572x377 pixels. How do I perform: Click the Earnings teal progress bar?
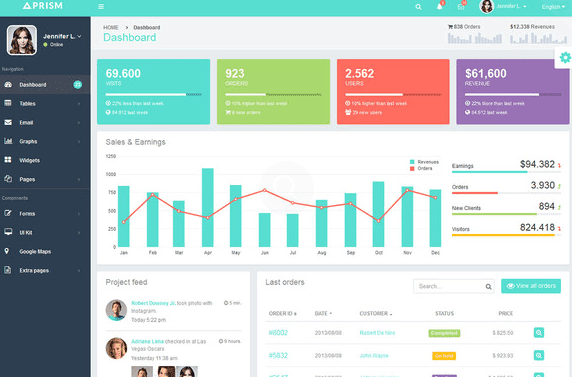click(489, 172)
